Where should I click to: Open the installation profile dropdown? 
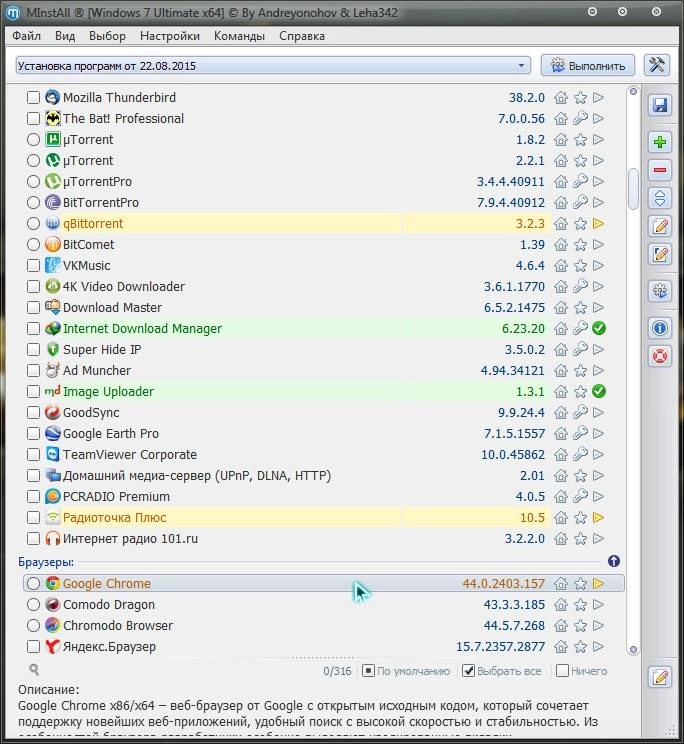[x=273, y=65]
